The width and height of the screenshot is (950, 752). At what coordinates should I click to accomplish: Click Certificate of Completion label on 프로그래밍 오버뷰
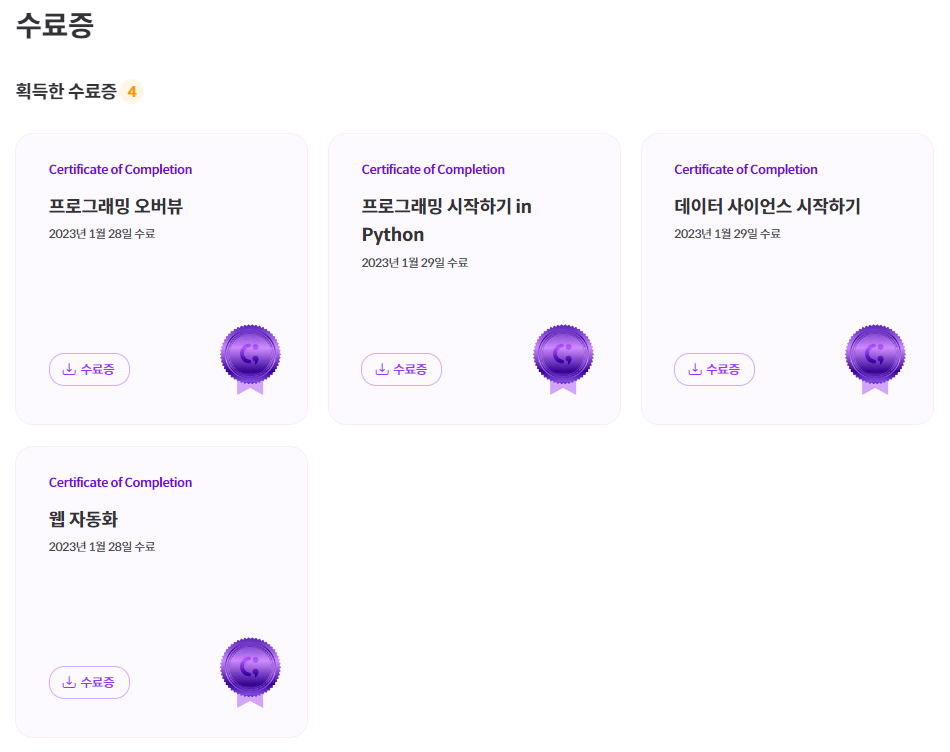coord(121,170)
